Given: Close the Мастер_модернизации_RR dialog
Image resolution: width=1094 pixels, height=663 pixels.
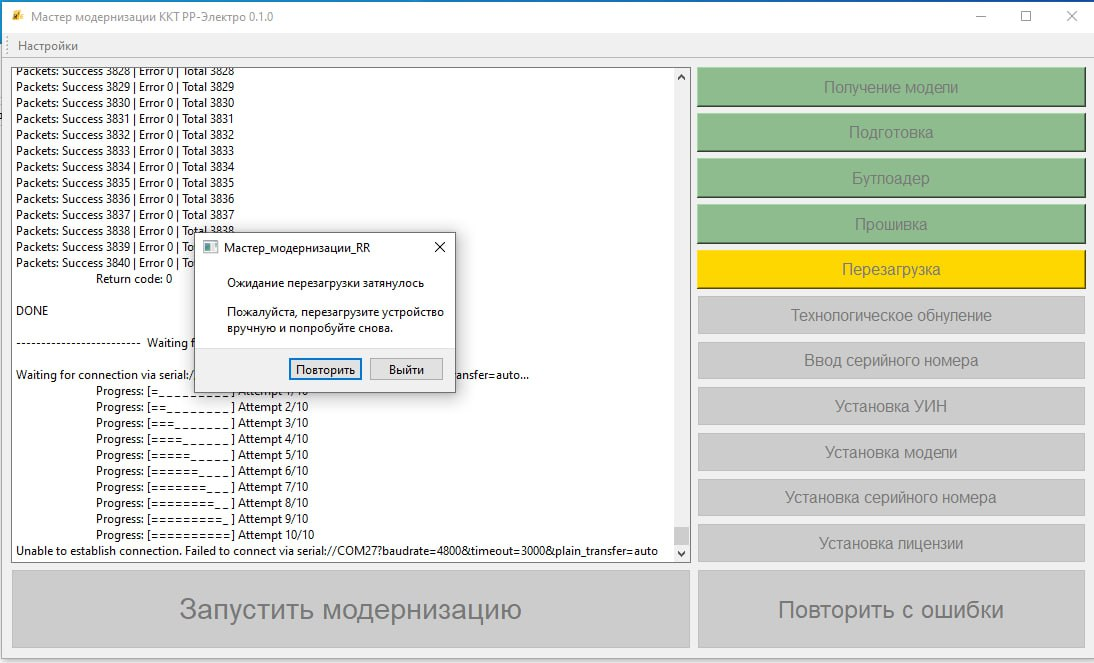Looking at the screenshot, I should 439,247.
